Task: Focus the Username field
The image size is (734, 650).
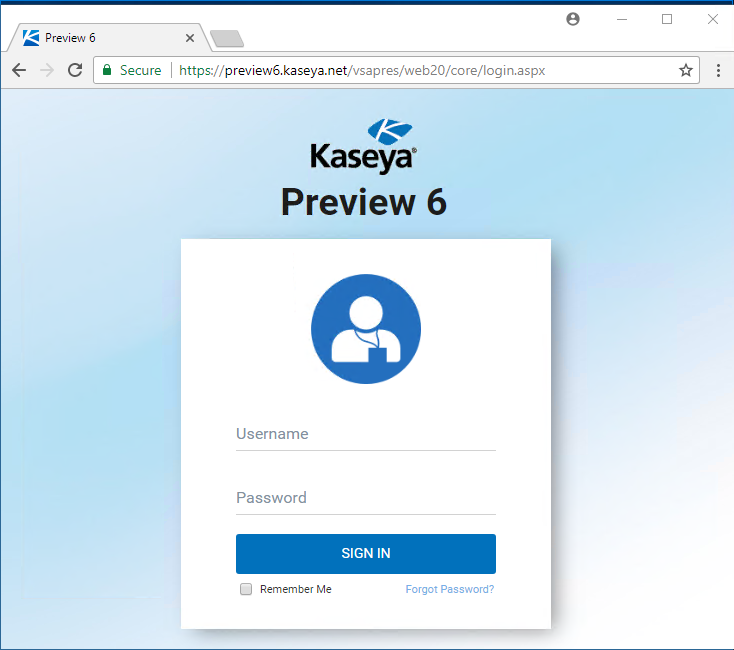Action: coord(366,435)
